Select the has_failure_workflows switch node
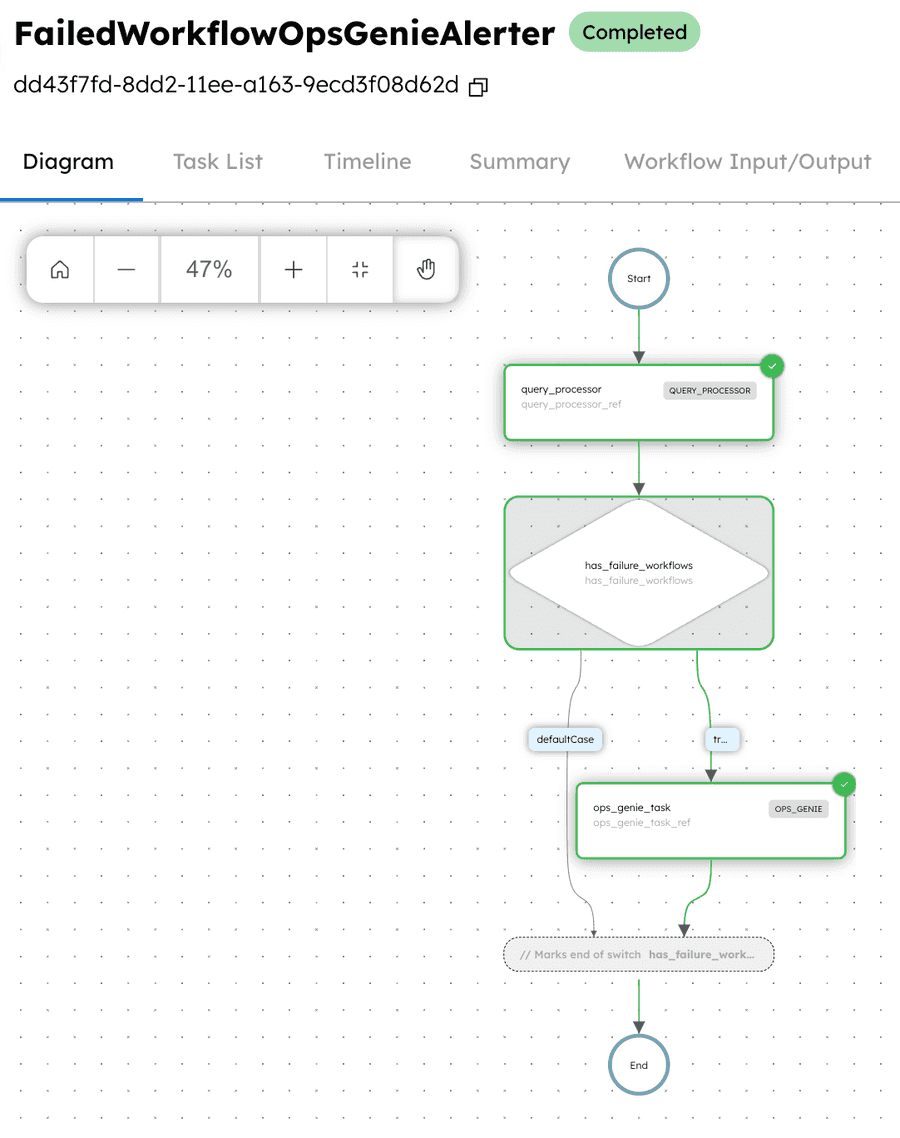 [x=639, y=573]
